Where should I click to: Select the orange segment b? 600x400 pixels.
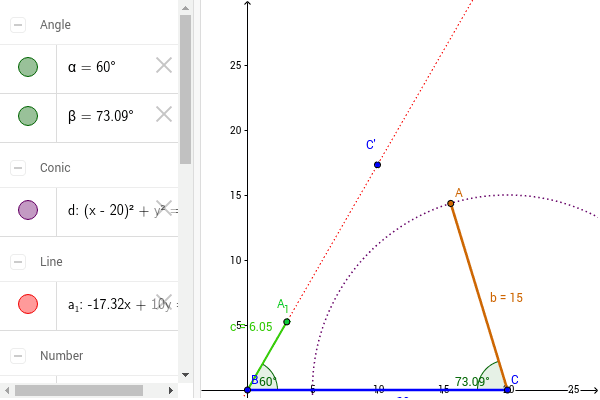(479, 297)
